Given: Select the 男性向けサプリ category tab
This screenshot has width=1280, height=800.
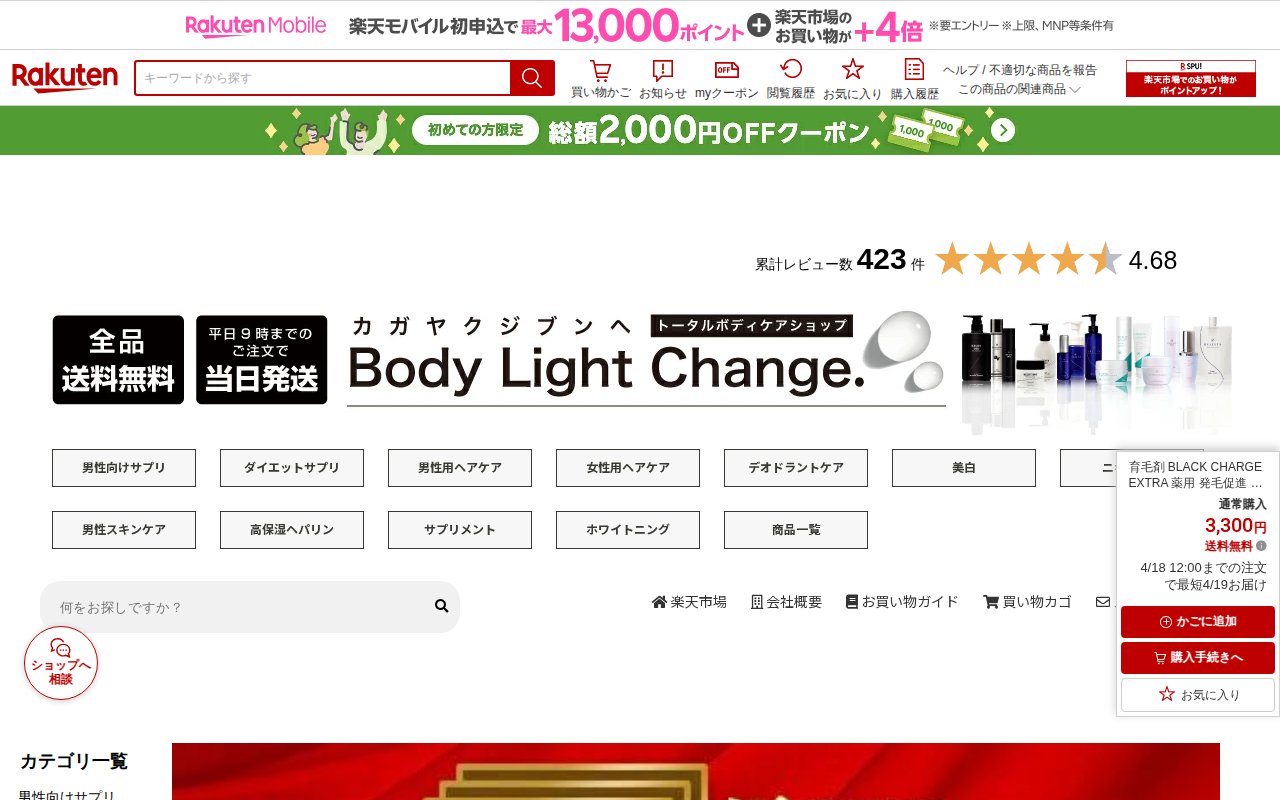Looking at the screenshot, I should tap(124, 468).
